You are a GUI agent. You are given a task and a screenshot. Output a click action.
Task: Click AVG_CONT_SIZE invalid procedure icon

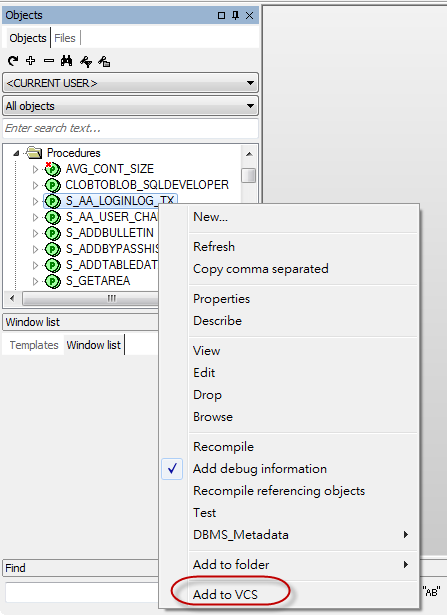(53, 169)
